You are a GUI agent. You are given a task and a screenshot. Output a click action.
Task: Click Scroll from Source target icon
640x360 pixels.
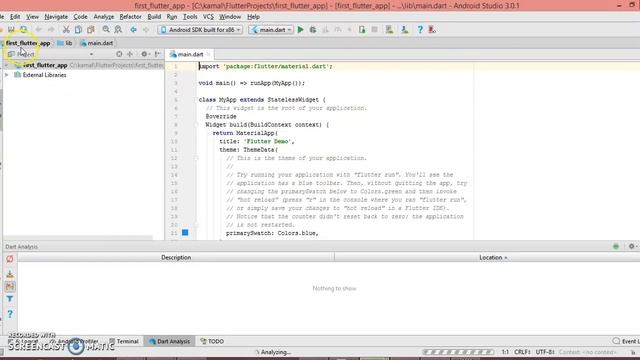[x=119, y=54]
